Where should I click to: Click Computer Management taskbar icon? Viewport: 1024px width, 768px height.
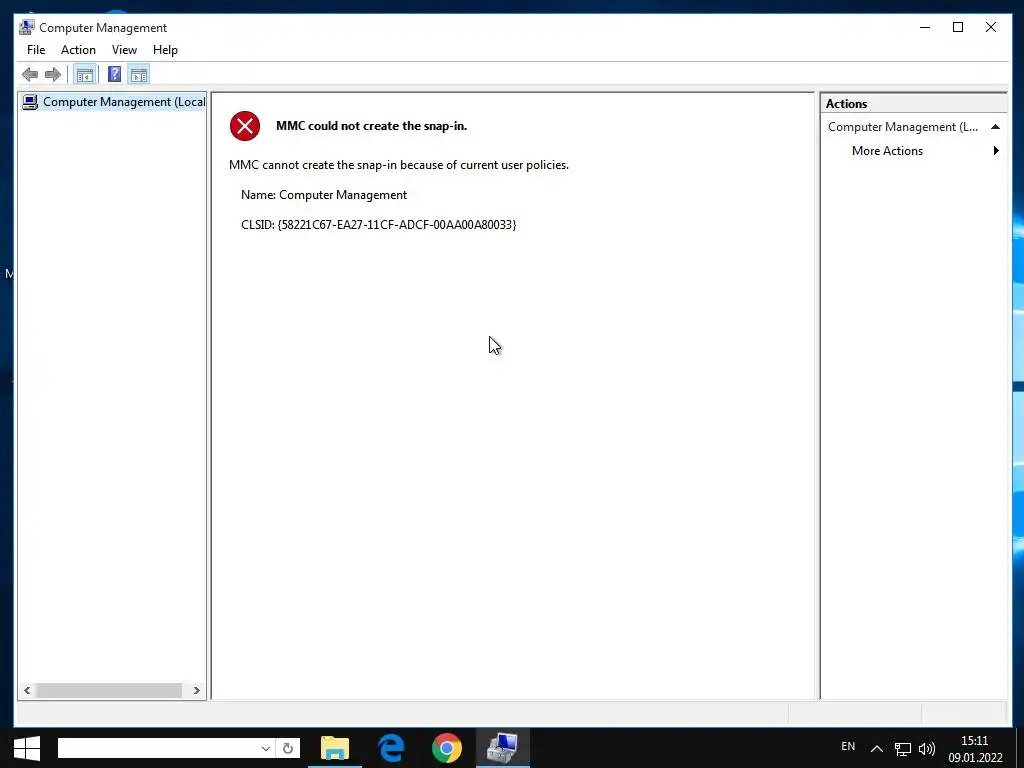coord(503,748)
